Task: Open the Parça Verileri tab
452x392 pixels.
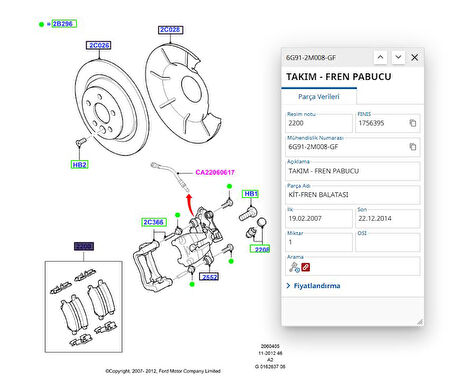Action: (x=319, y=97)
